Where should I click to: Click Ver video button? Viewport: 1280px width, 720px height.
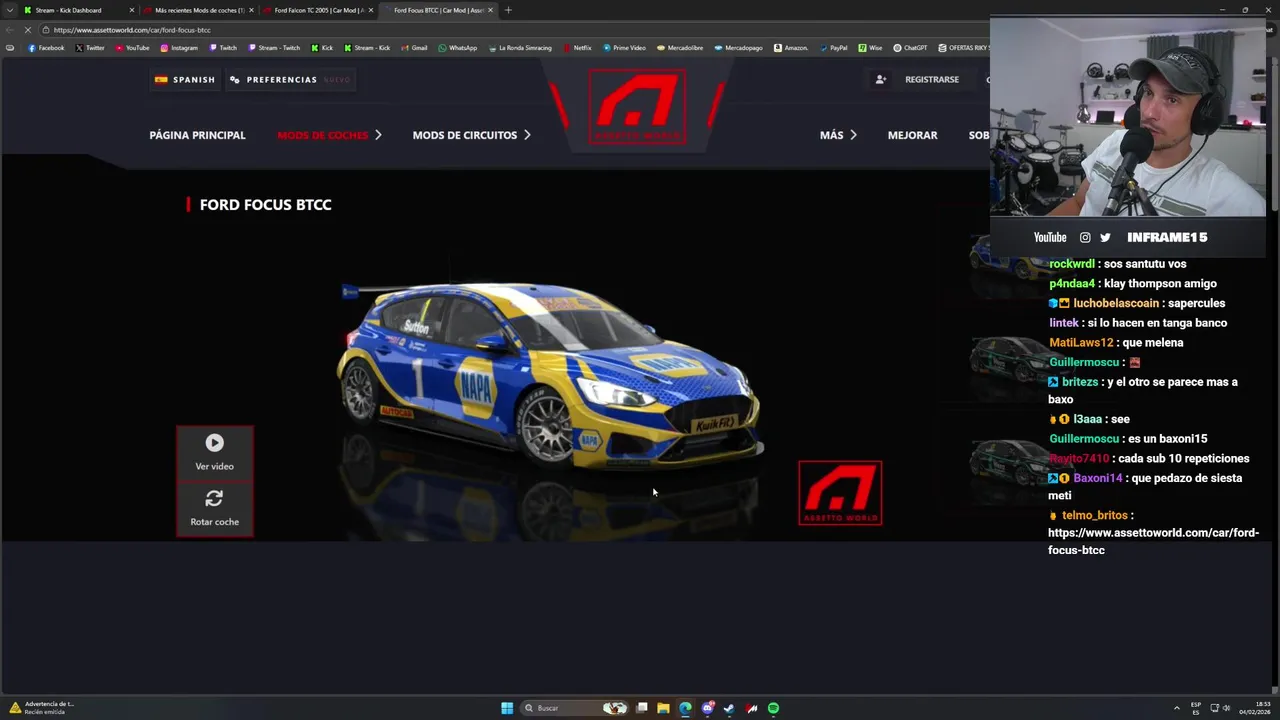coord(214,453)
